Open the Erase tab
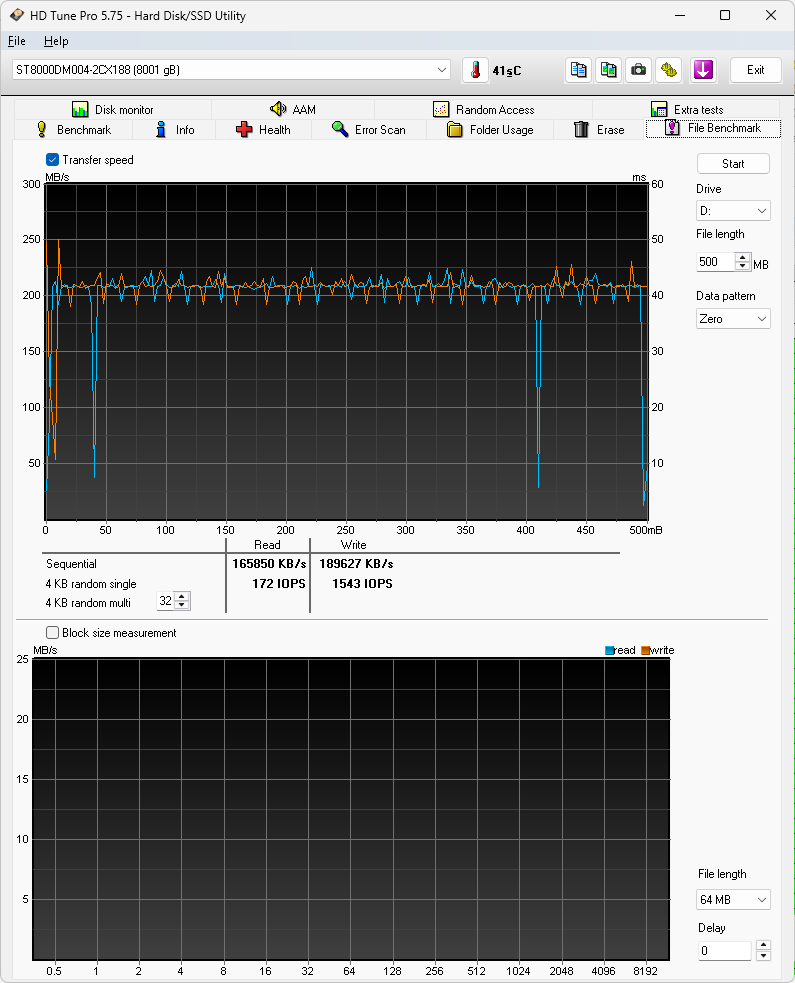The image size is (795, 983). (x=599, y=130)
